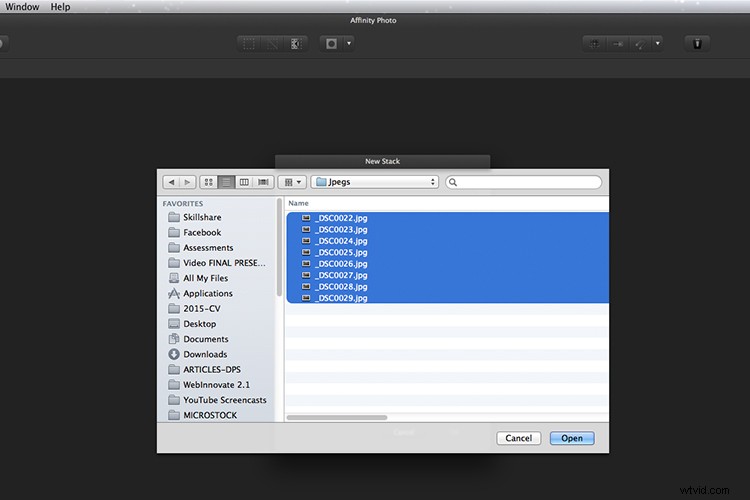Switch to icon view in file dialog

[209, 182]
